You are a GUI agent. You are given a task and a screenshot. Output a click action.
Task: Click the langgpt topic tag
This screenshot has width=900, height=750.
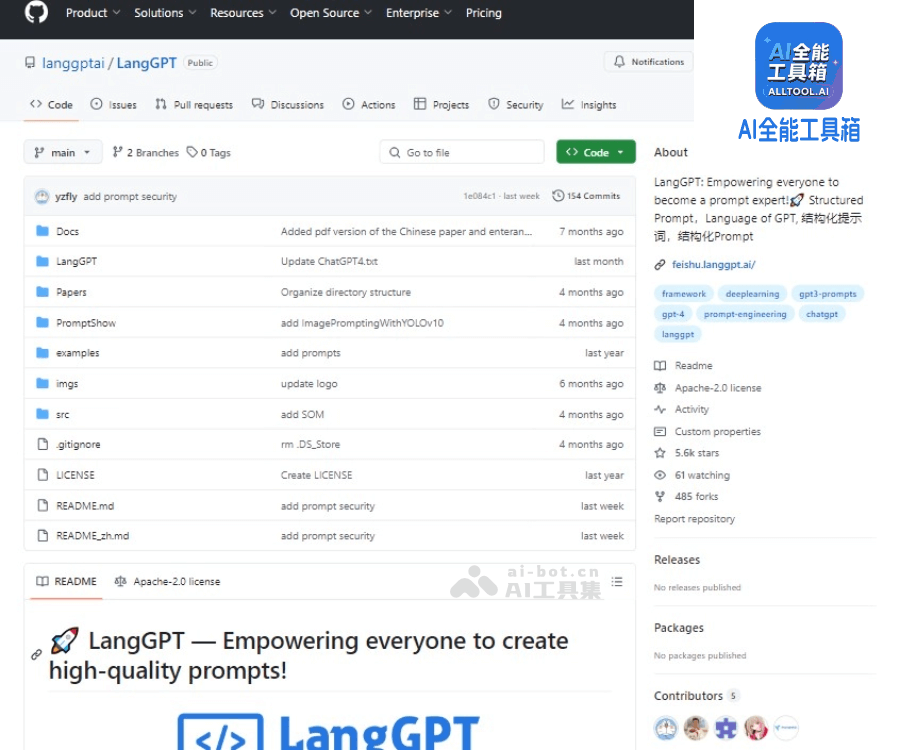tap(678, 334)
